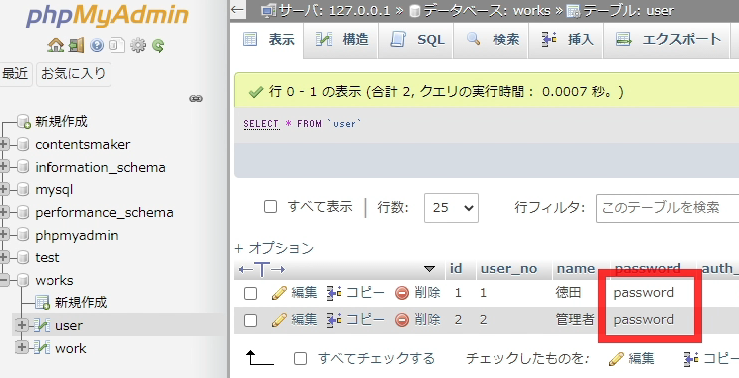Click the link chain icon in navigation panel

(x=196, y=99)
